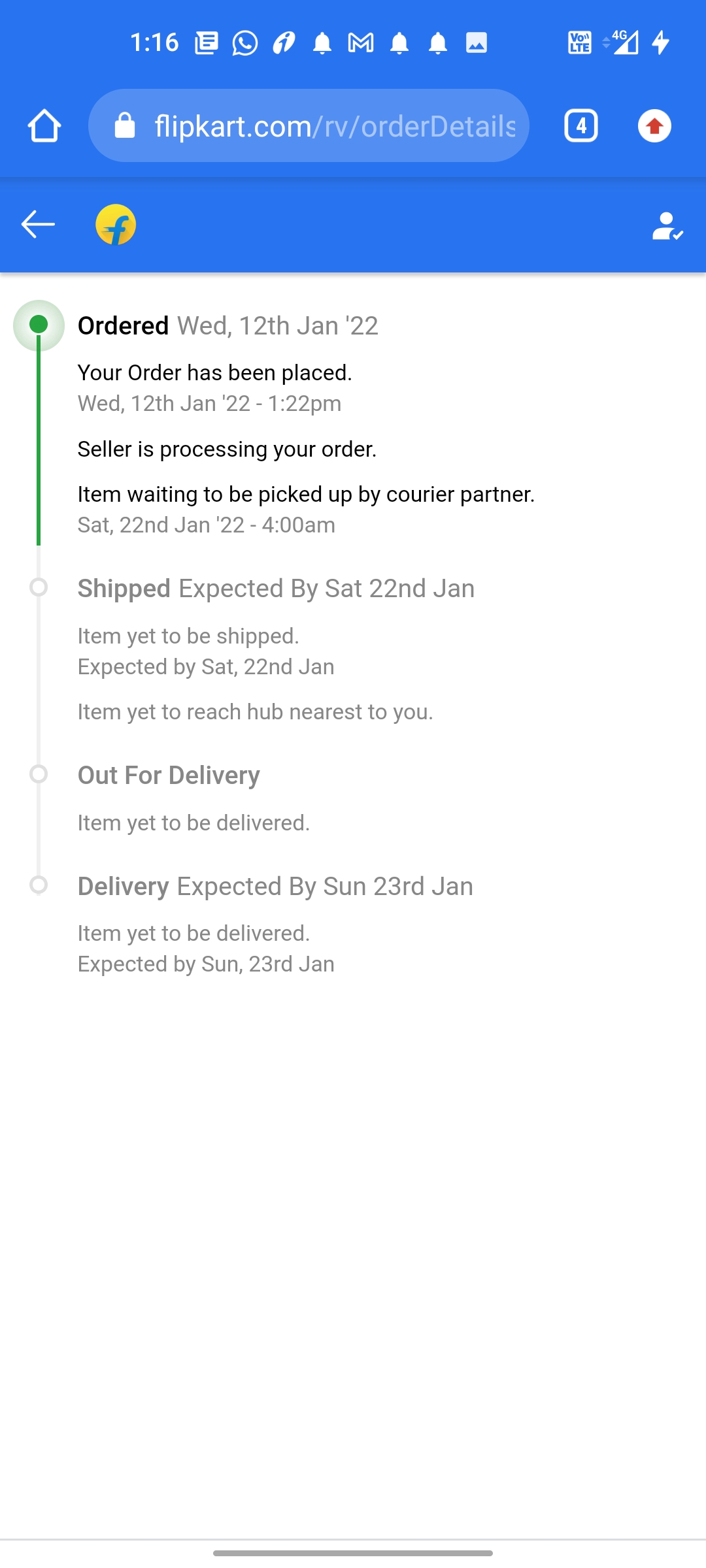Select the Delivery timeline step marker
This screenshot has height=1568, width=706.
point(39,885)
